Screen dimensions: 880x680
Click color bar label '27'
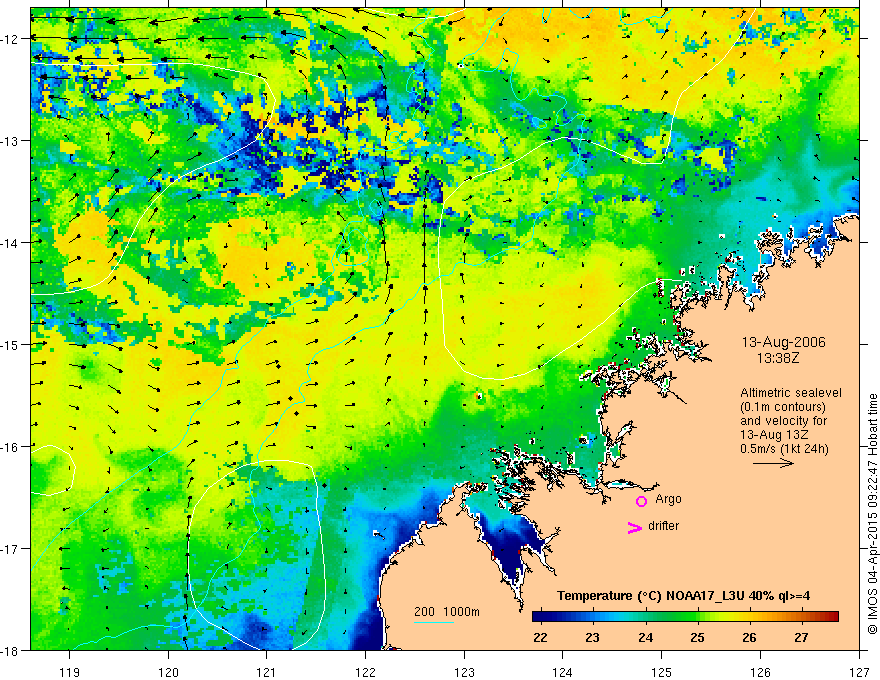tap(801, 637)
